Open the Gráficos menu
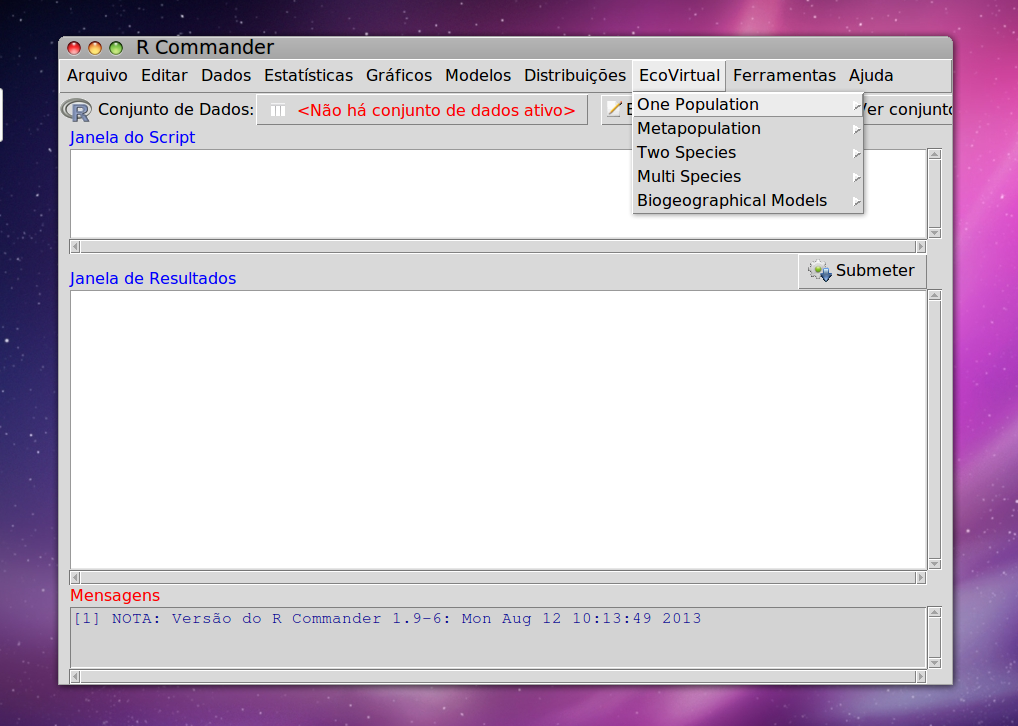 (x=399, y=76)
